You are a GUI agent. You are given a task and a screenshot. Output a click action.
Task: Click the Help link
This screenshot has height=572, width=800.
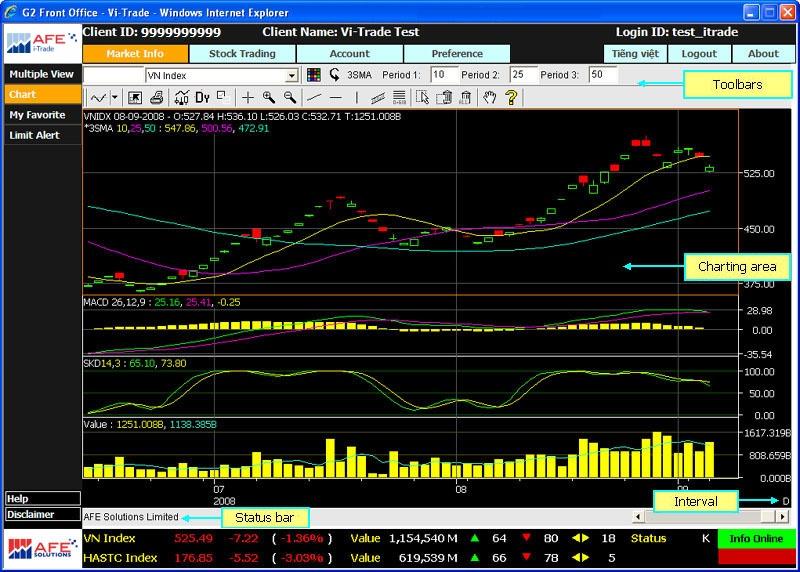[43, 499]
